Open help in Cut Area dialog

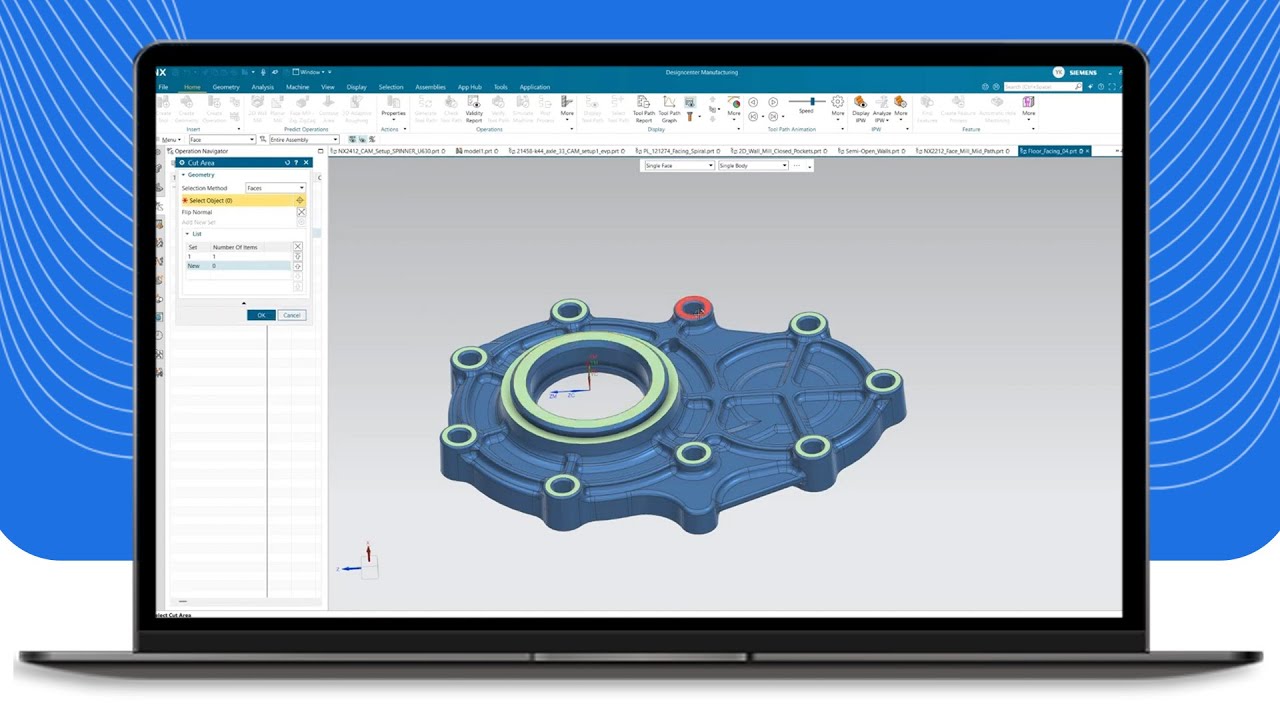[296, 162]
